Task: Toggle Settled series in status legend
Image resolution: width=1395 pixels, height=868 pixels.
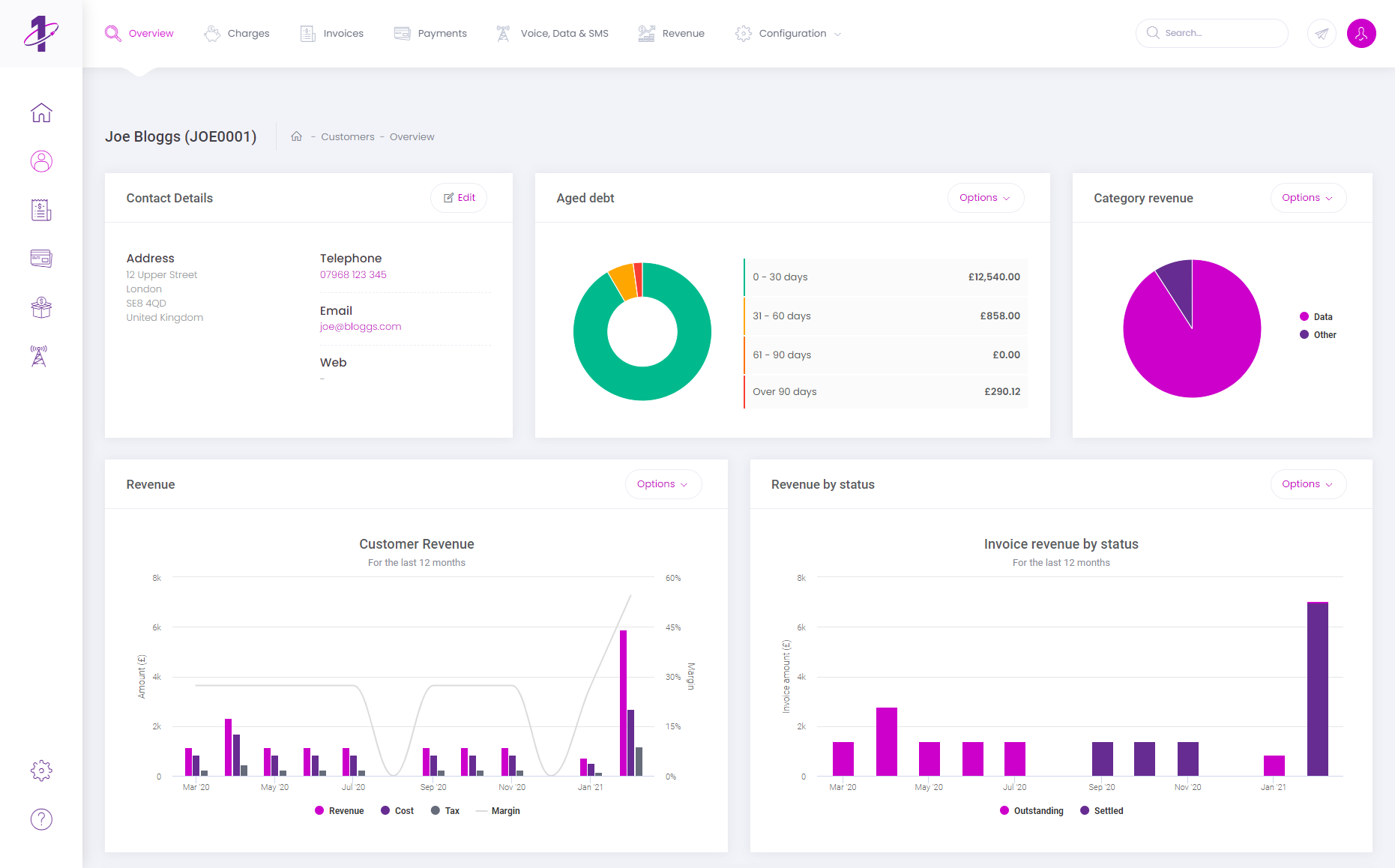Action: (x=1102, y=811)
